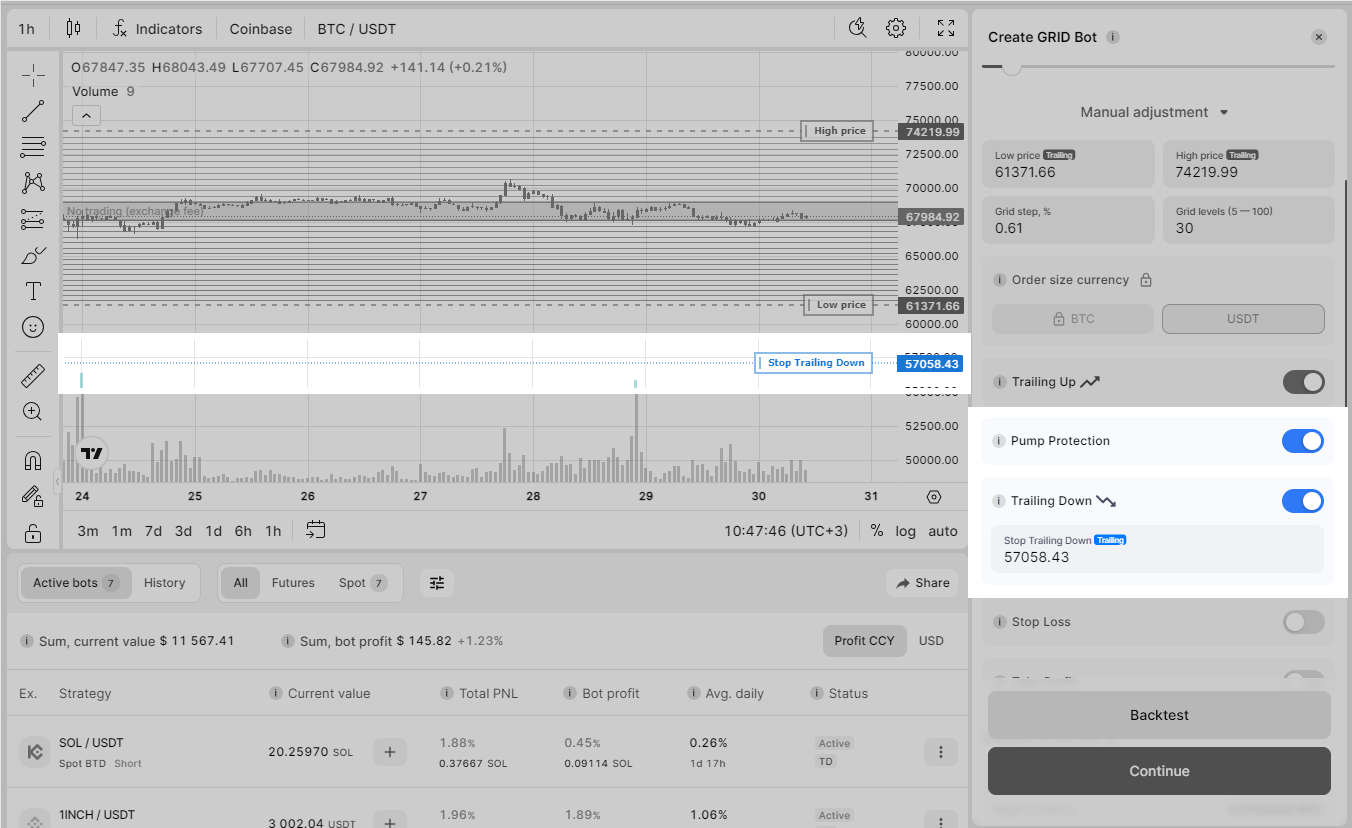The height and width of the screenshot is (828, 1352).
Task: Enter fullscreen chart mode
Action: pyautogui.click(x=945, y=28)
